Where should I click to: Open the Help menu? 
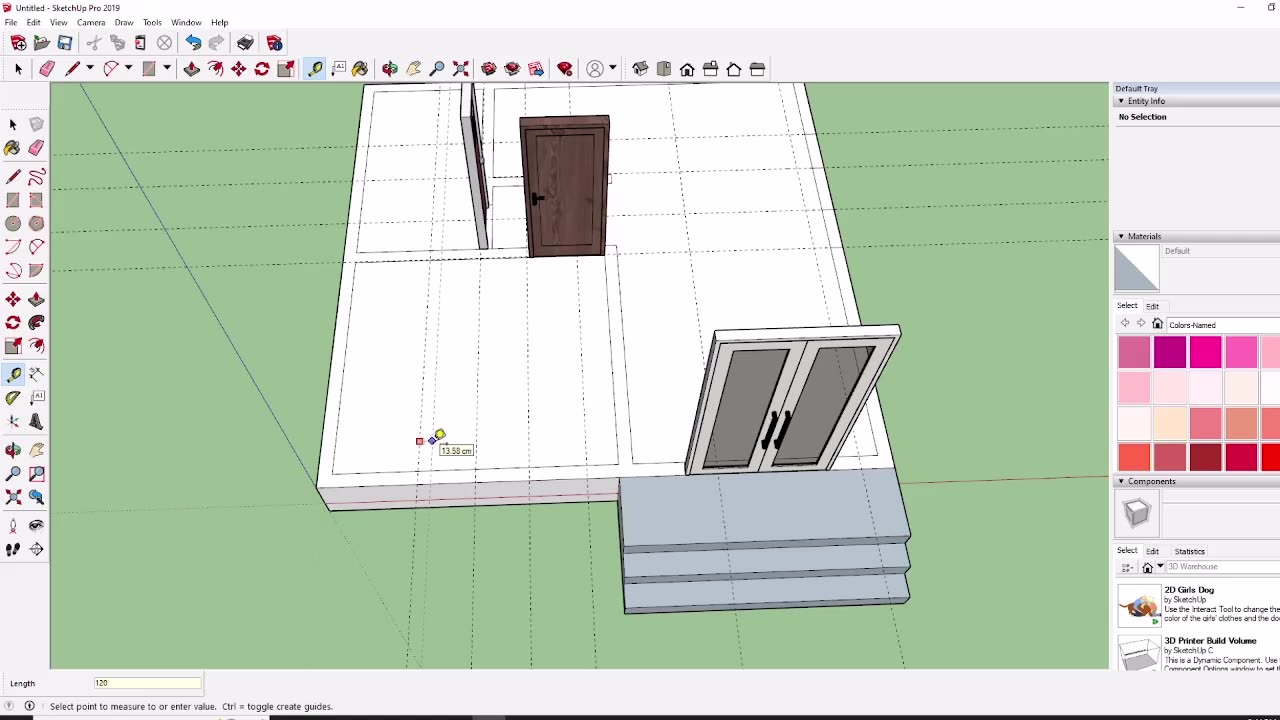[219, 22]
